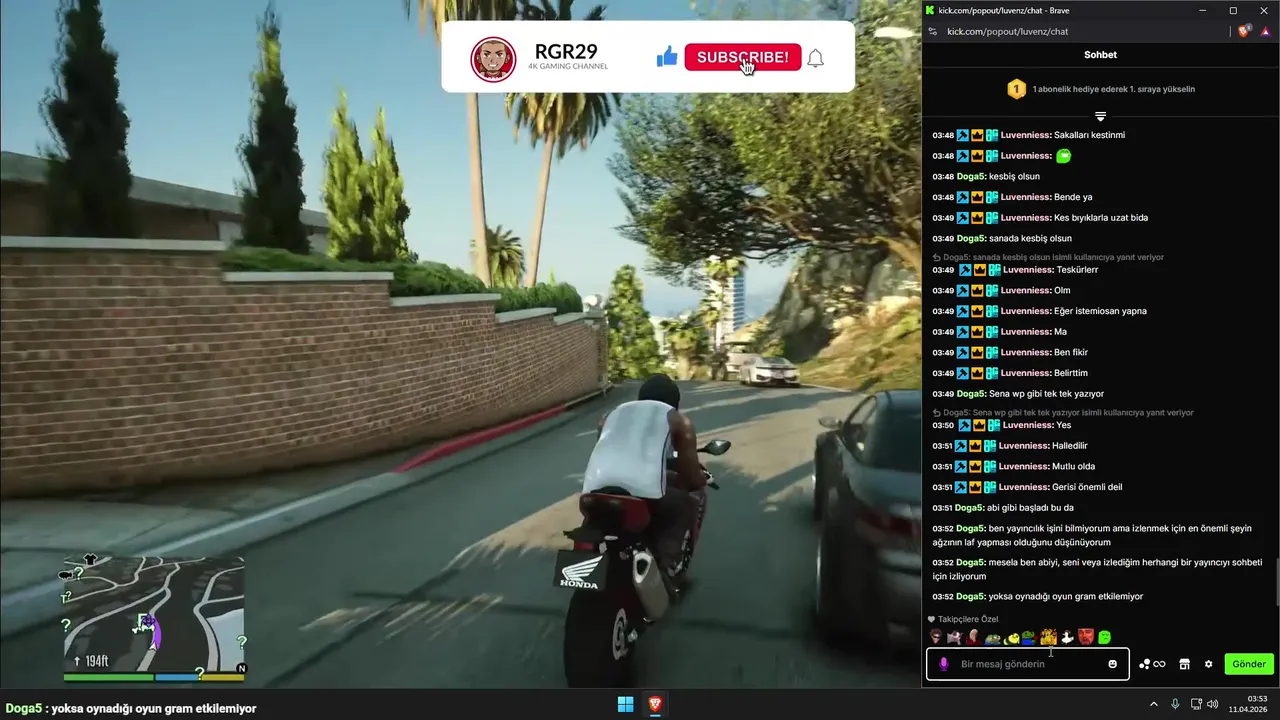
Task: Click the kick.com/popout/luvenz/chat address bar
Action: [x=1007, y=32]
